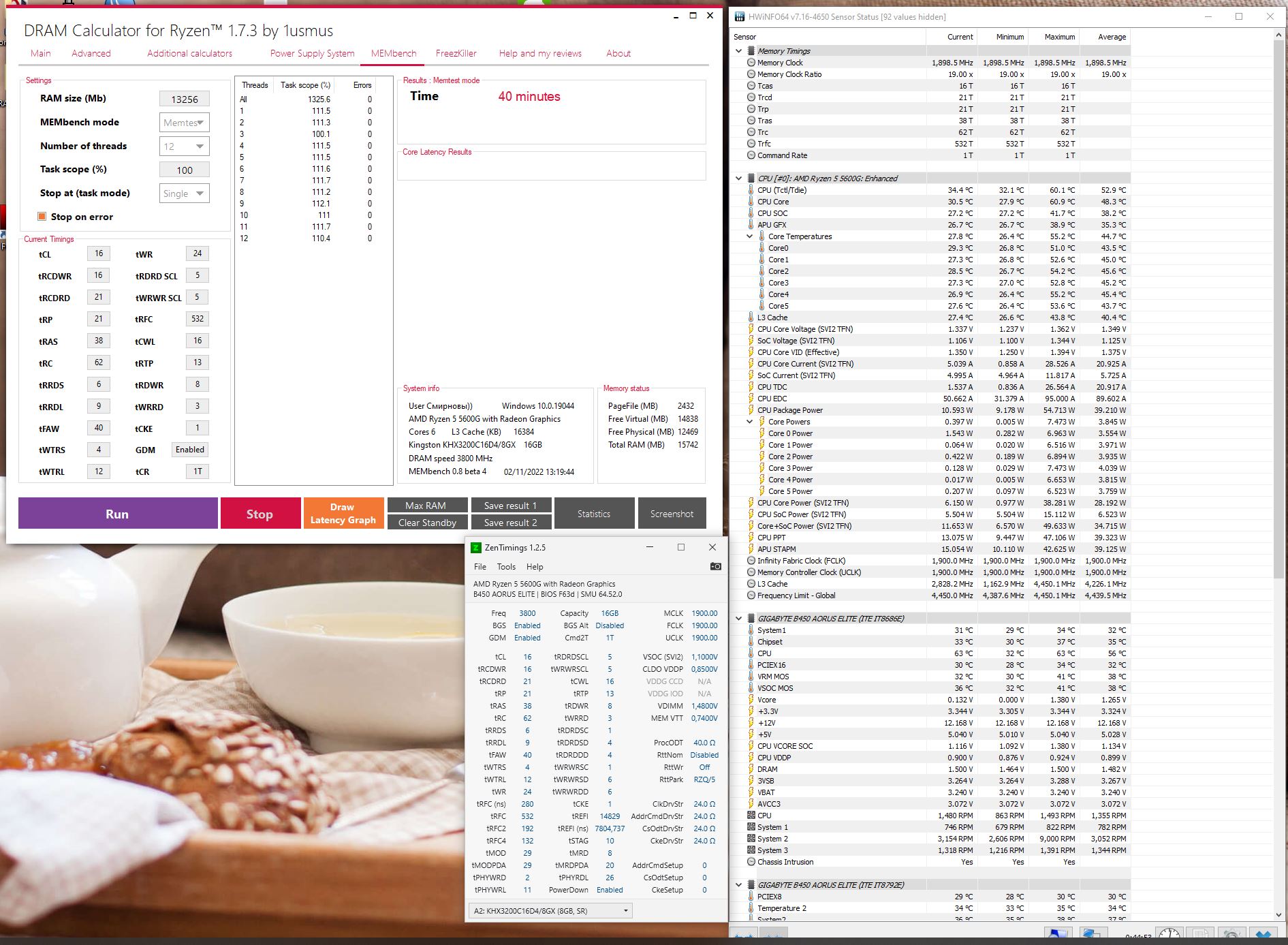The width and height of the screenshot is (1288, 945).
Task: Open the KHX3200C16D4/8GX module dropdown
Action: [550, 910]
